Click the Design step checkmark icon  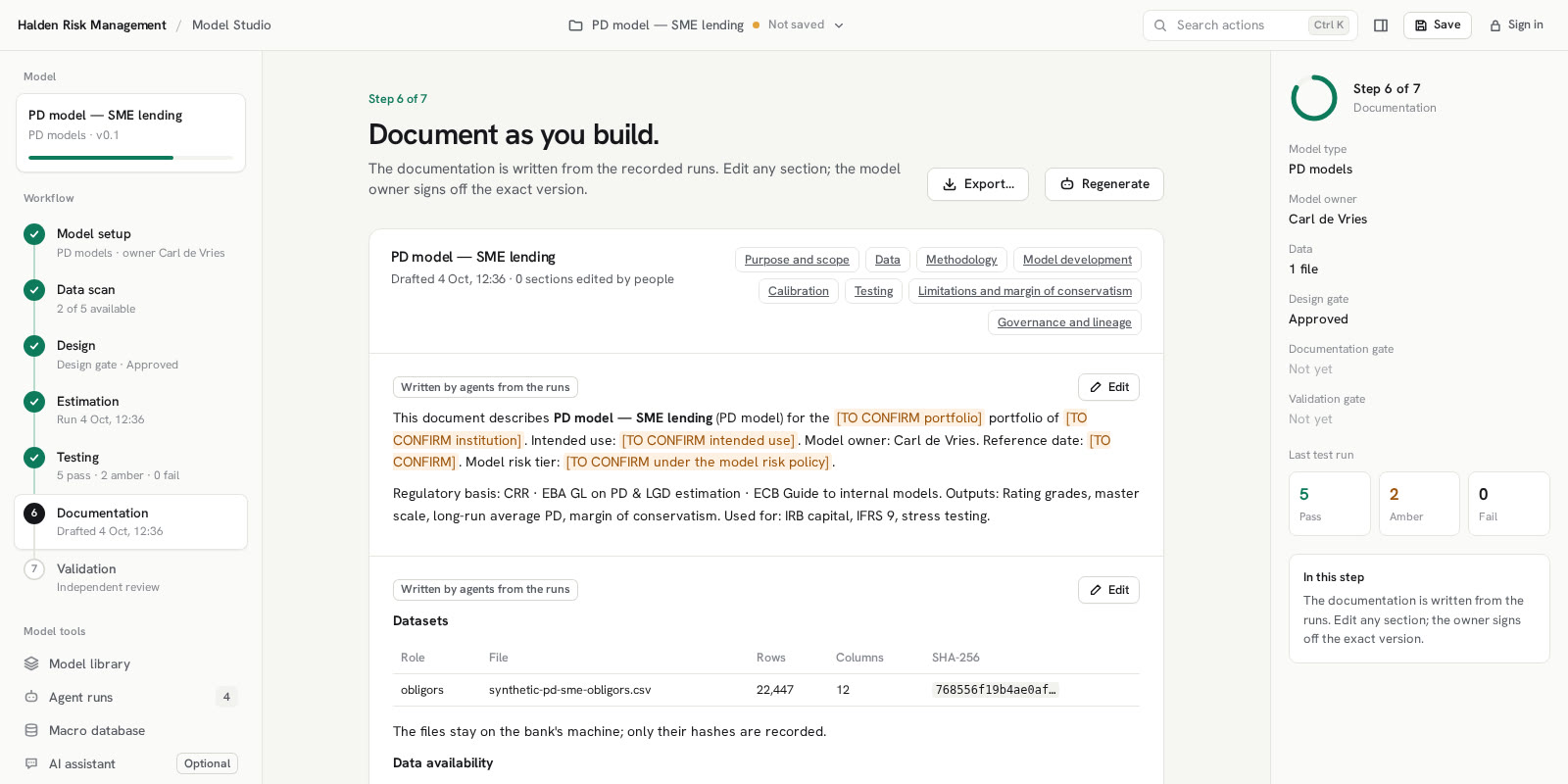34,346
